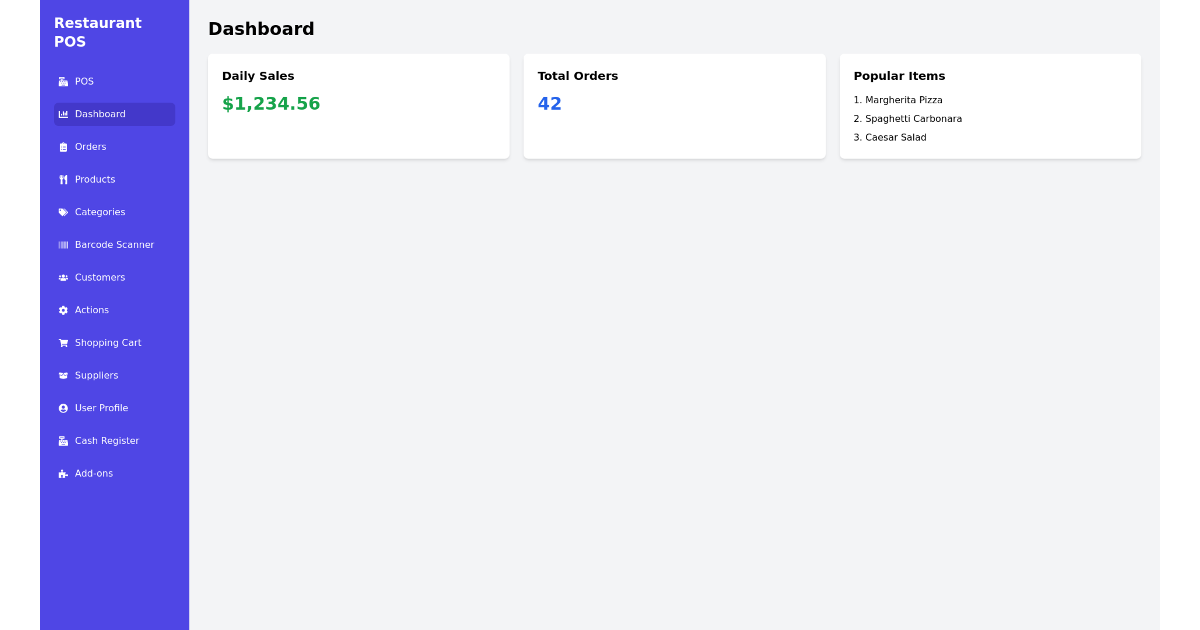This screenshot has width=1200, height=630.
Task: Select the POS icon in the sidebar
Action: [x=62, y=81]
